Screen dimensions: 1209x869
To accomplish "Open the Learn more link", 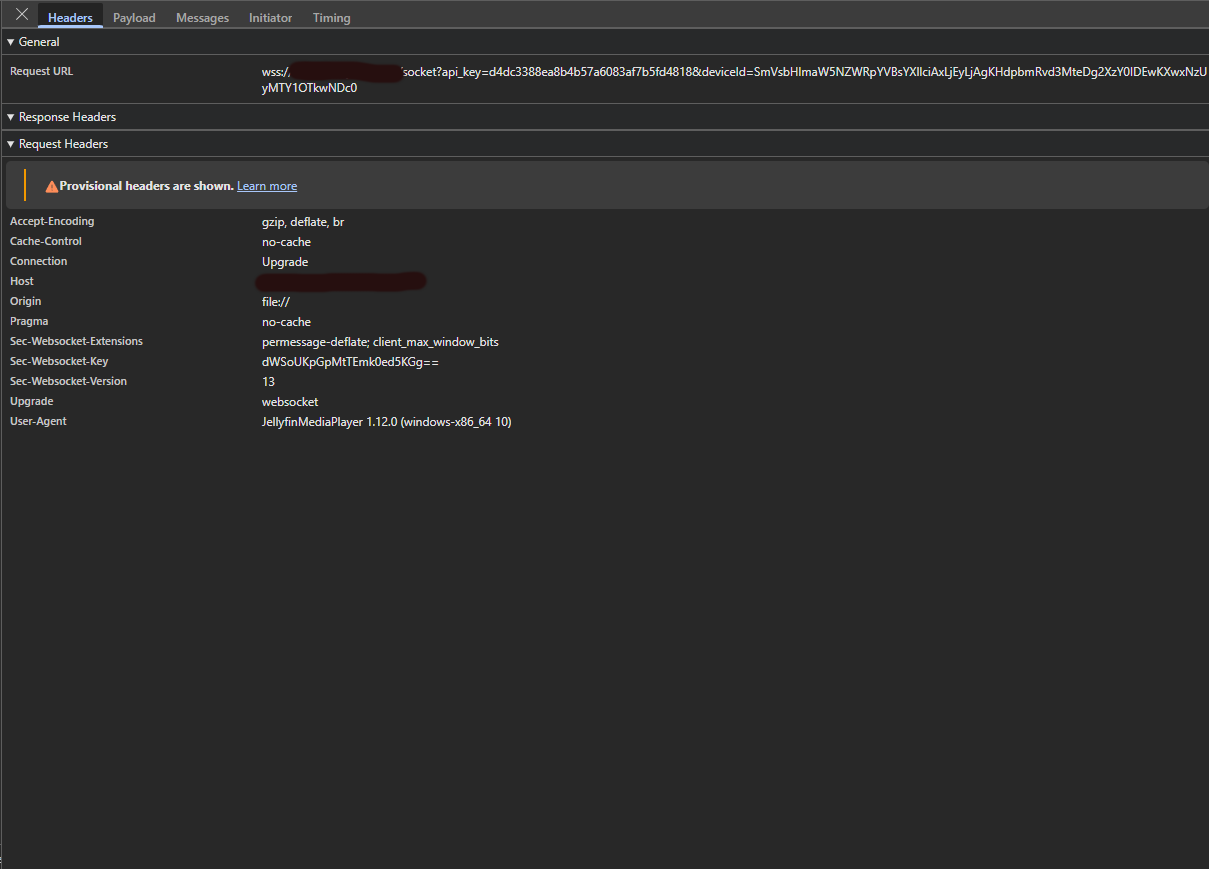I will pyautogui.click(x=267, y=186).
